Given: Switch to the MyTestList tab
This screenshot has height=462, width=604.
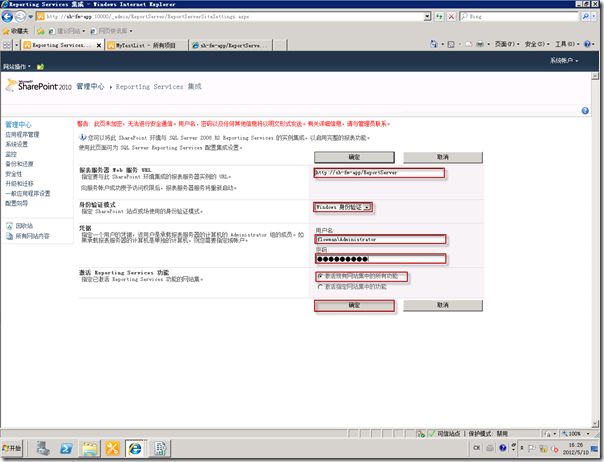Looking at the screenshot, I should point(146,45).
